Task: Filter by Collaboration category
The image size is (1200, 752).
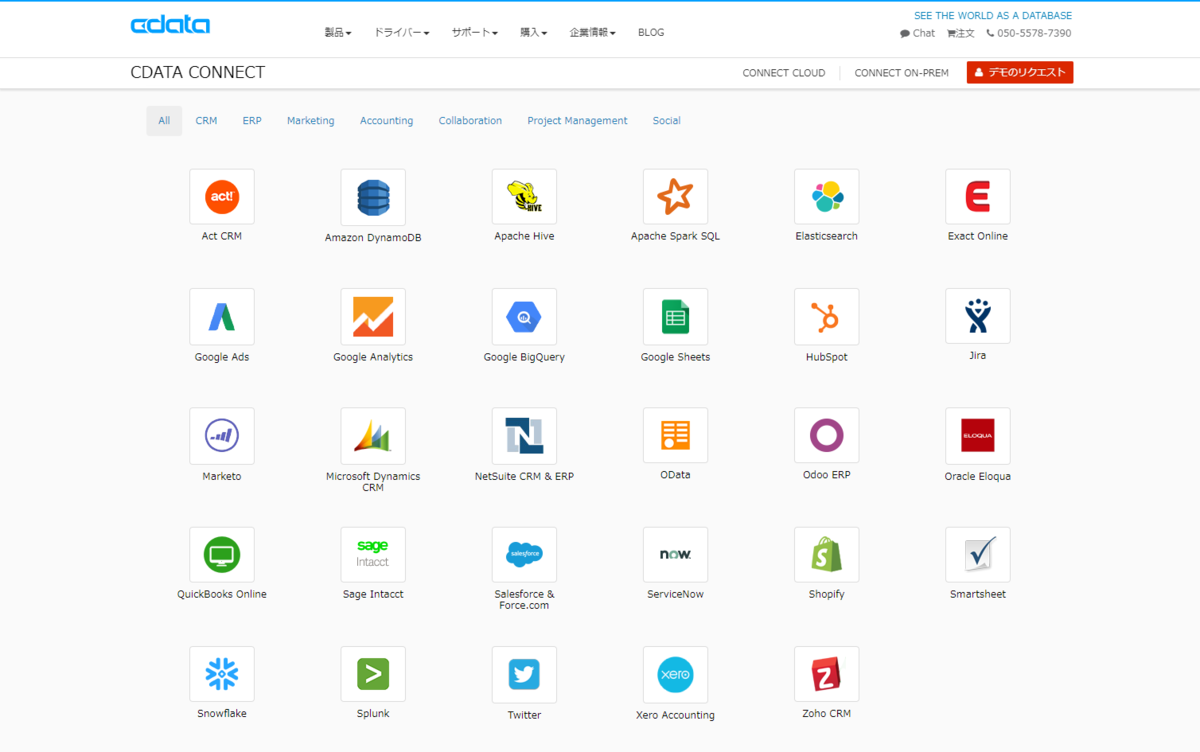Action: click(470, 121)
